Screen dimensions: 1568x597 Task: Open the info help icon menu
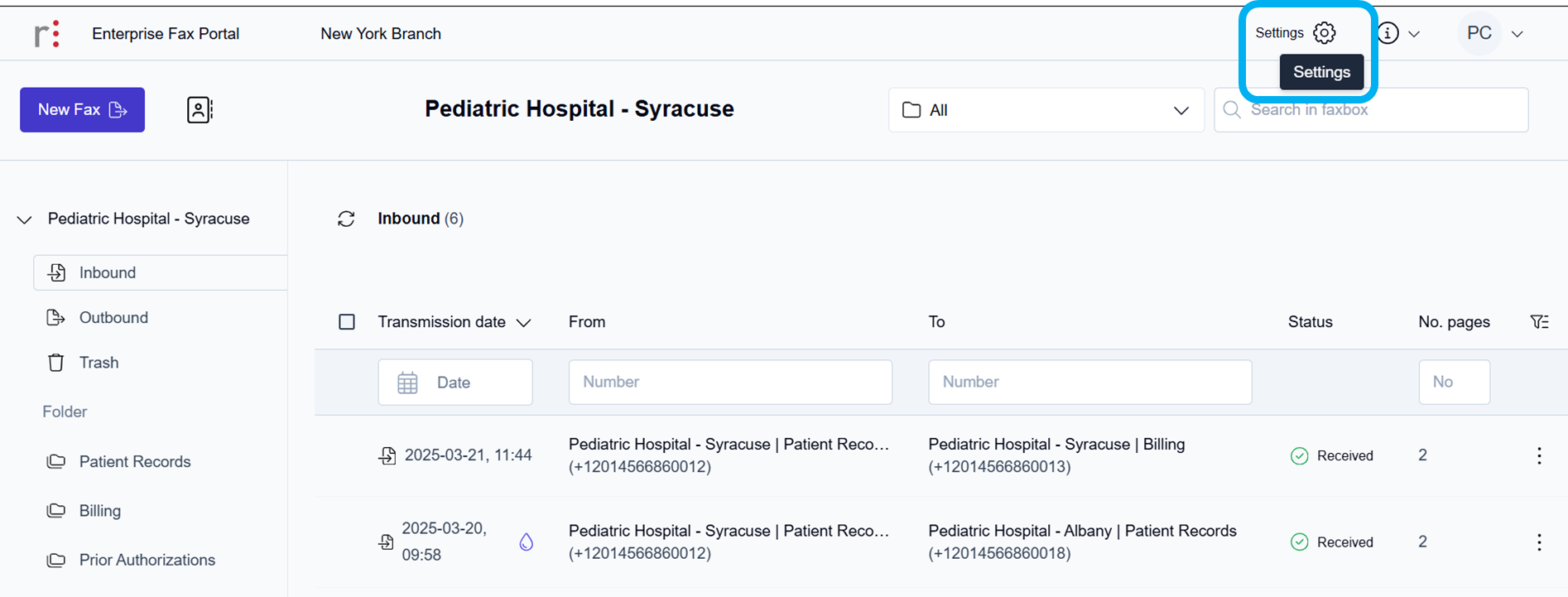1388,33
